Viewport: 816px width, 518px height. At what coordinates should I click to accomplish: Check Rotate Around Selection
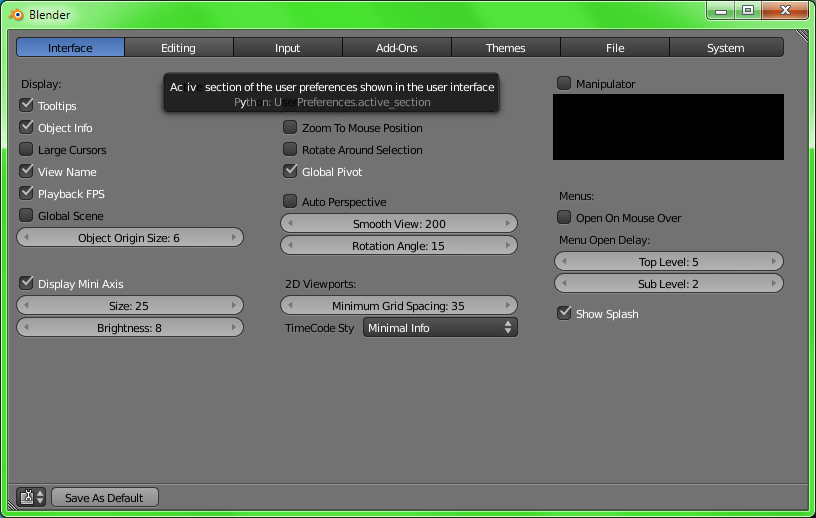(290, 149)
